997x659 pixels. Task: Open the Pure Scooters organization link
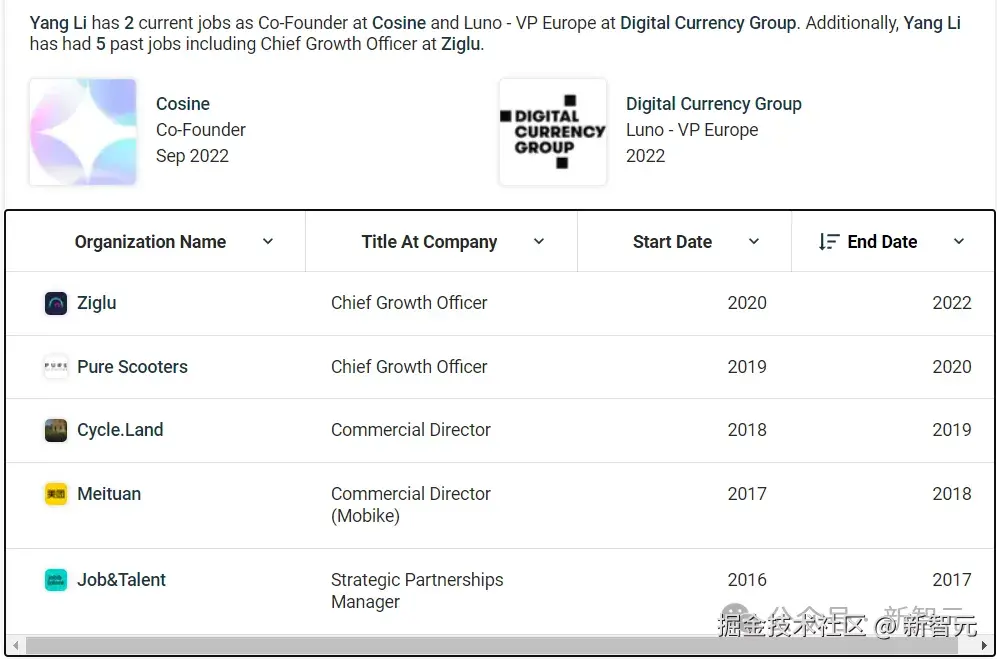click(x=132, y=367)
